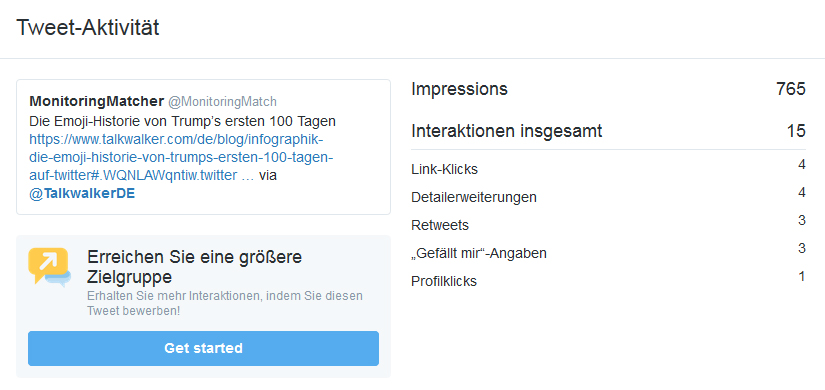Open the @TalkwalkerDE mention link
This screenshot has height=390, width=825.
82,194
